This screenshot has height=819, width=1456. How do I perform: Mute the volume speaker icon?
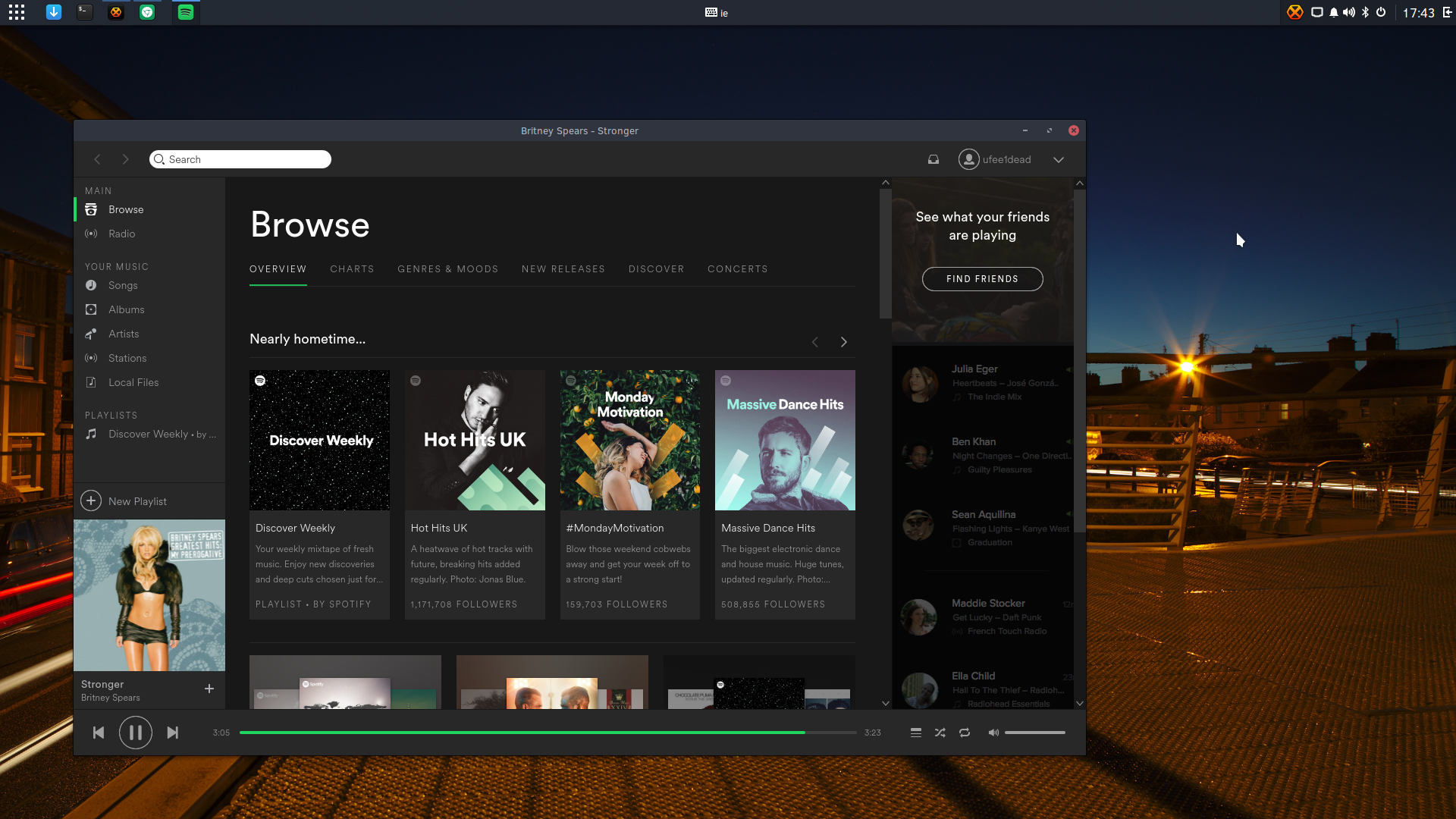coord(993,733)
